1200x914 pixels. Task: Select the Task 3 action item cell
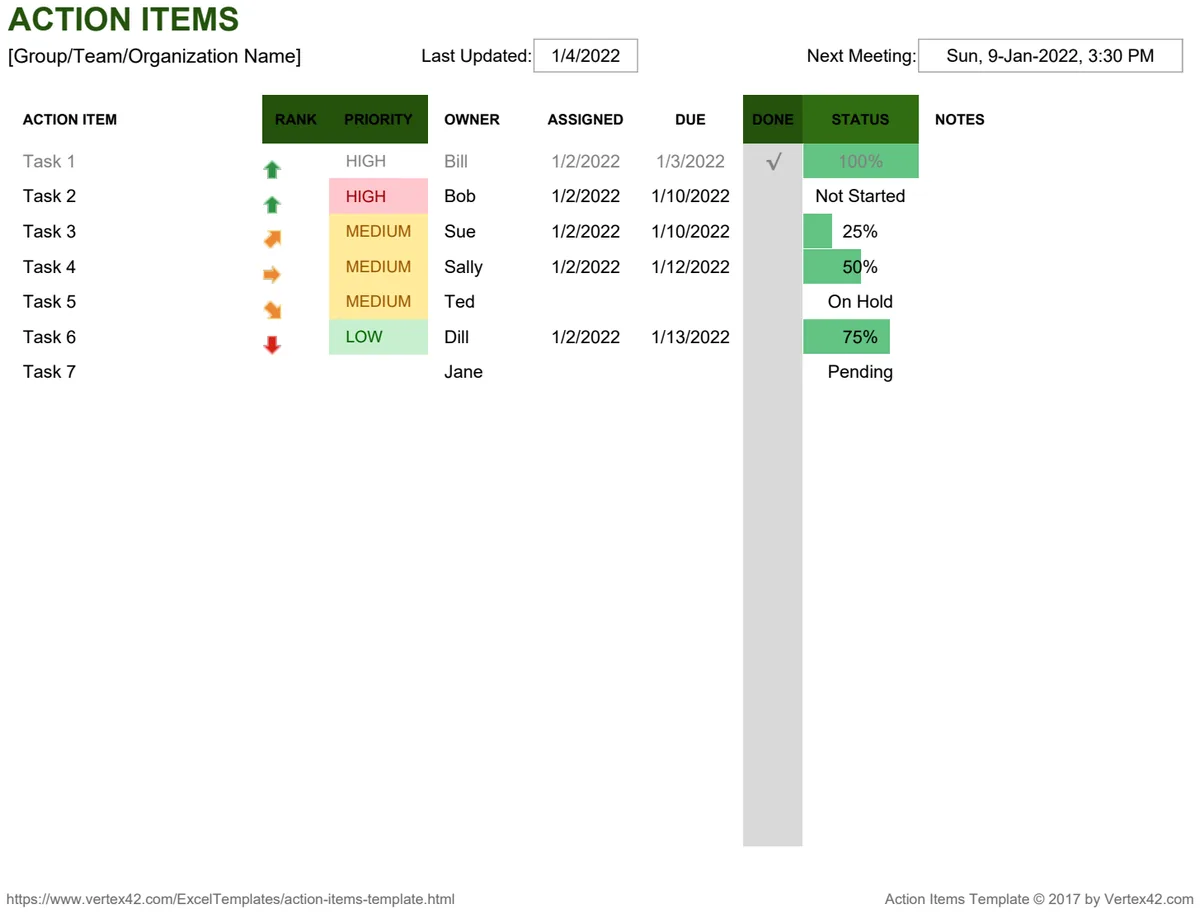pos(49,231)
